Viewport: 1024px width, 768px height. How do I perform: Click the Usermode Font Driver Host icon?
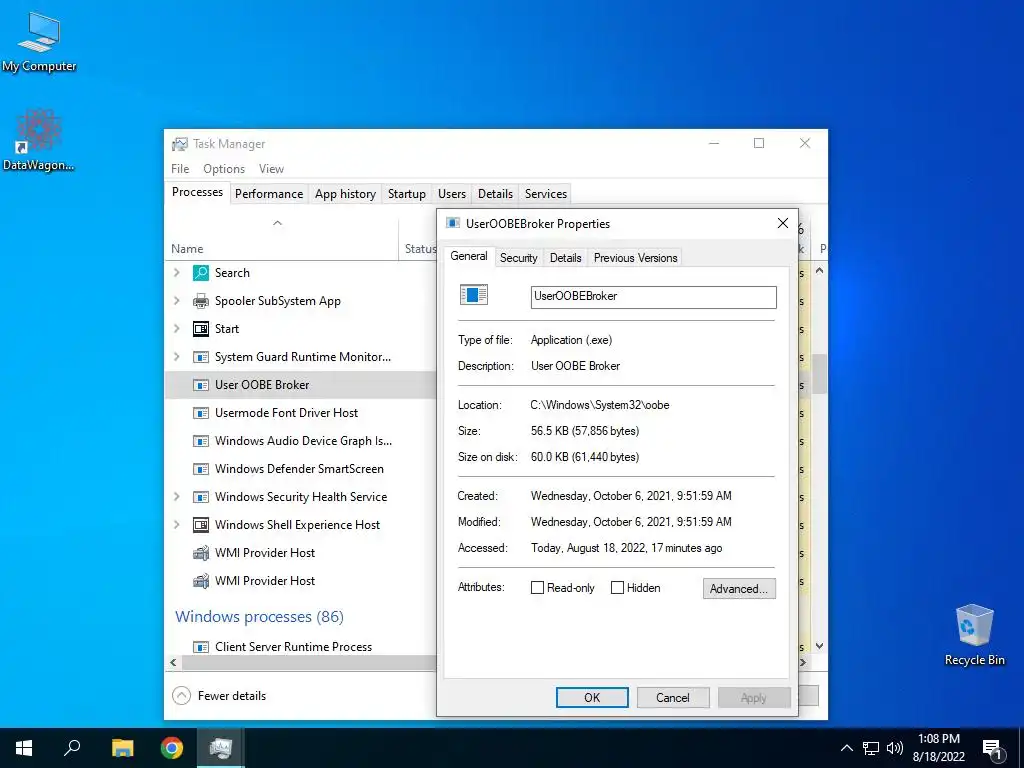pos(201,413)
